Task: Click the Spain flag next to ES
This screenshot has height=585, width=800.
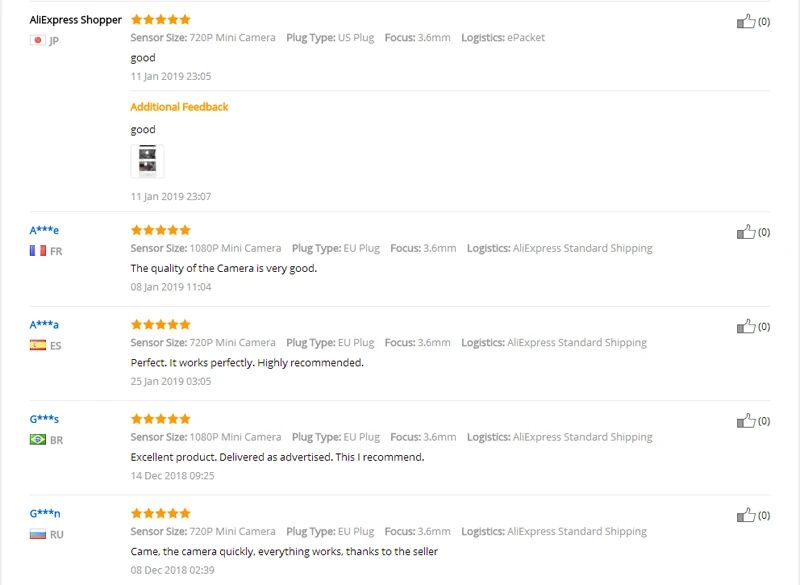Action: point(38,345)
